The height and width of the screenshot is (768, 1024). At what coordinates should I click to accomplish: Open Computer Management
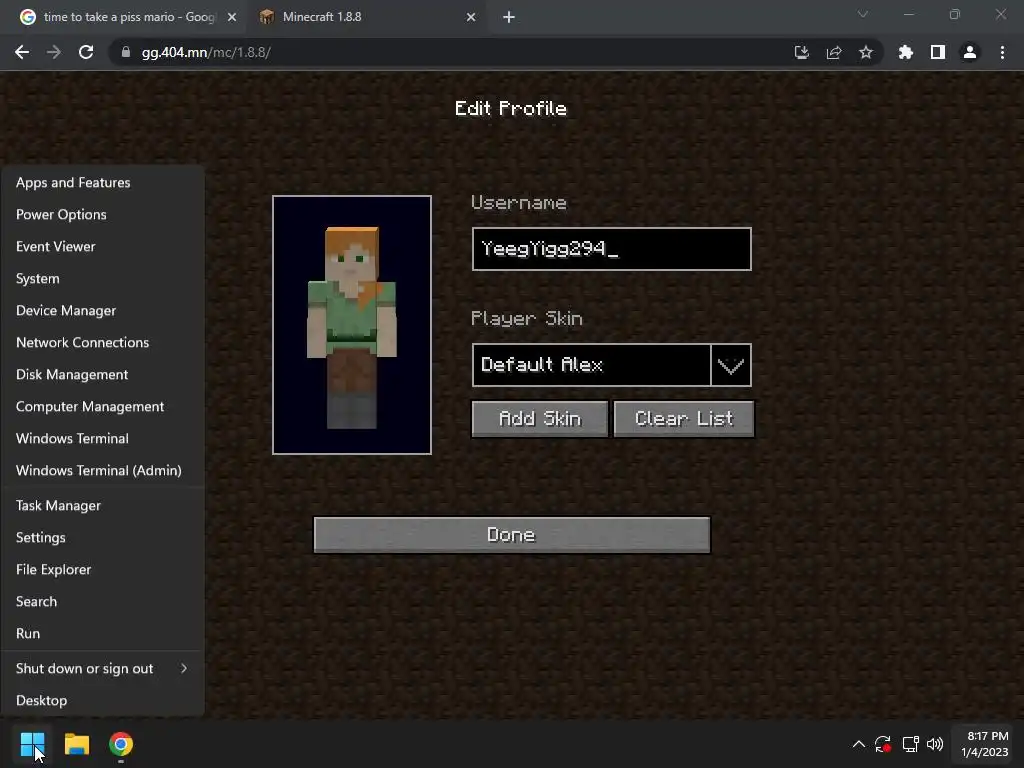pyautogui.click(x=103, y=406)
